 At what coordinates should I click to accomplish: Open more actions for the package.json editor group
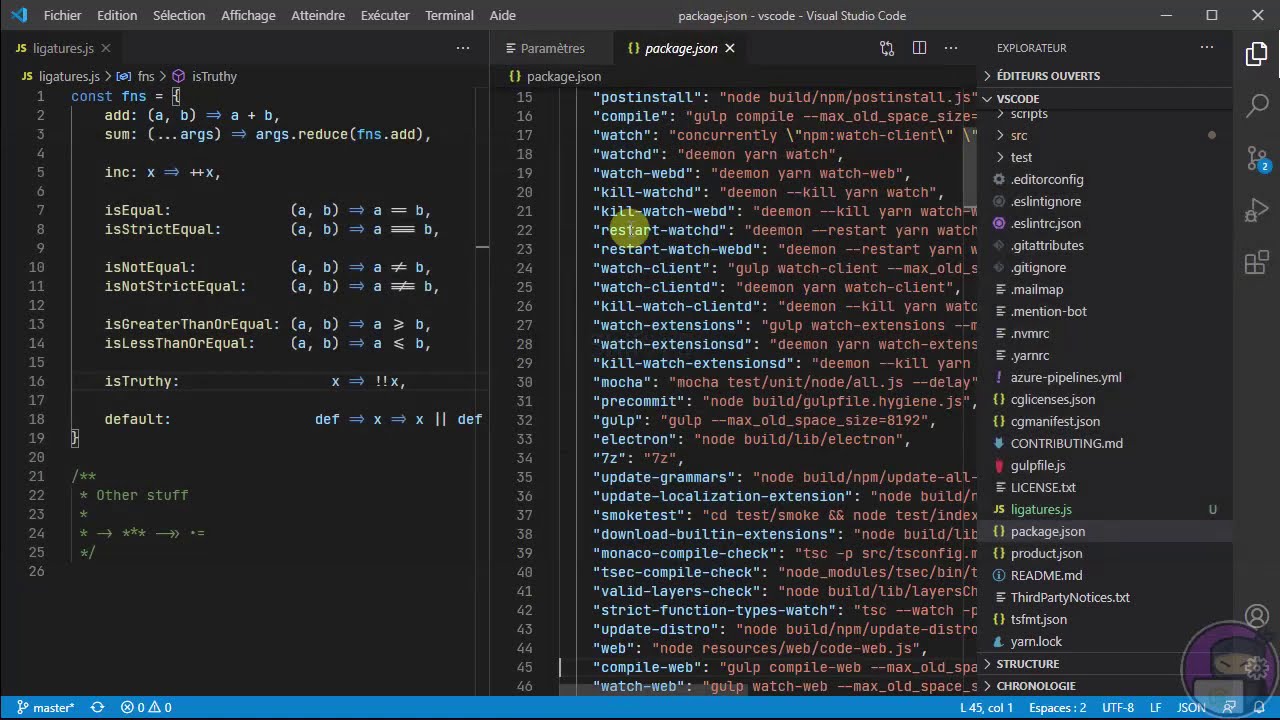coord(951,48)
